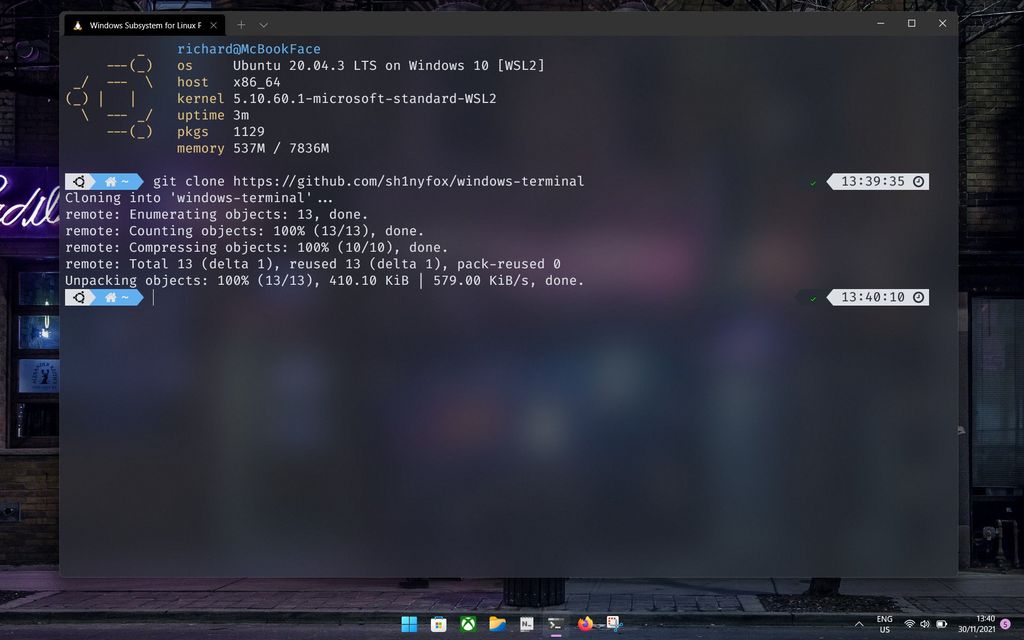
Task: Open a new terminal tab with the plus button
Action: tap(240, 24)
